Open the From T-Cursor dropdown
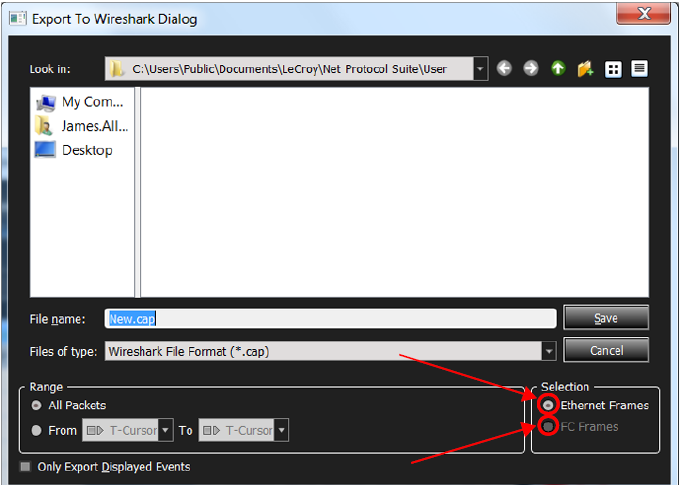The width and height of the screenshot is (679, 485). pyautogui.click(x=165, y=430)
